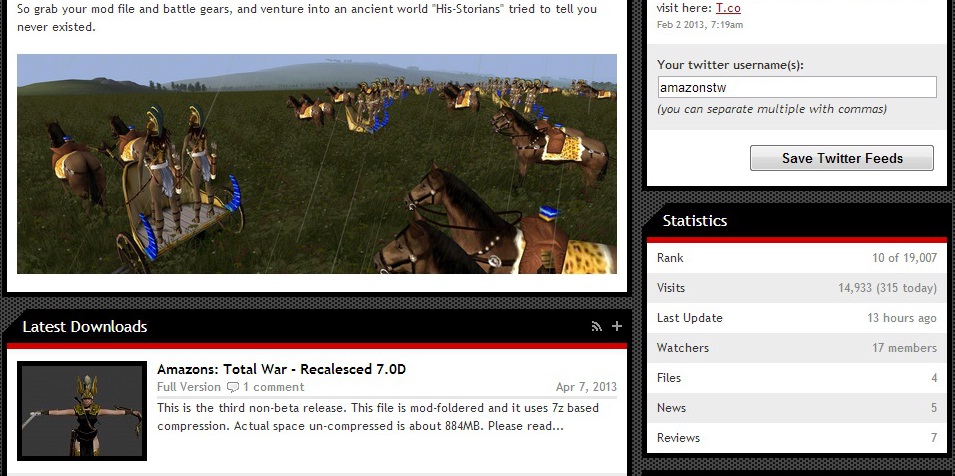Click the Statistics panel header
The width and height of the screenshot is (955, 476).
797,221
